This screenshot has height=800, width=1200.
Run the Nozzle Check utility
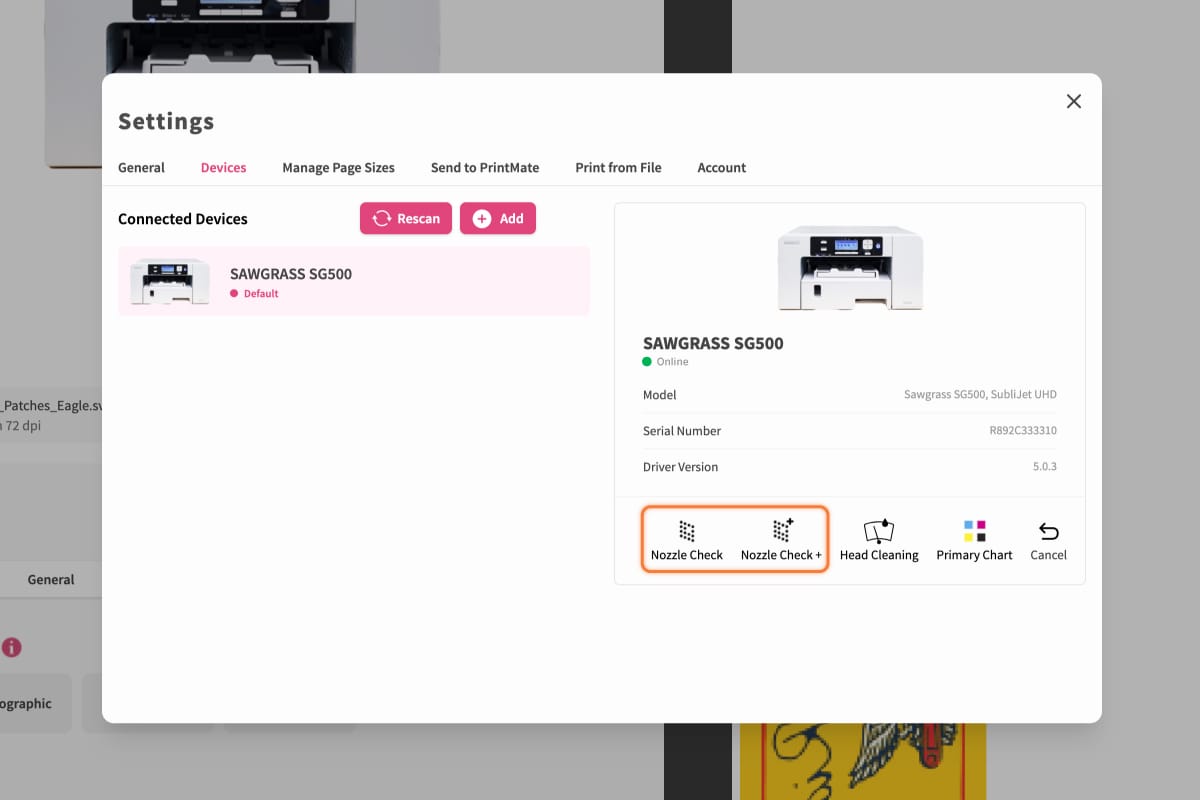[687, 540]
